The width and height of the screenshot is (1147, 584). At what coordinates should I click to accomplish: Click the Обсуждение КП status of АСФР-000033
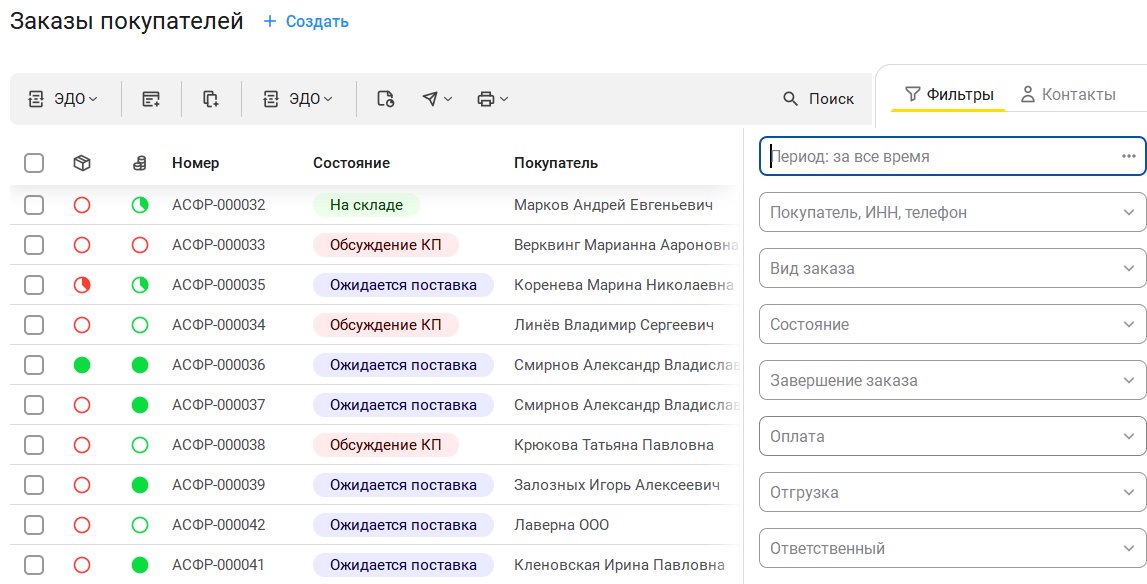[386, 245]
